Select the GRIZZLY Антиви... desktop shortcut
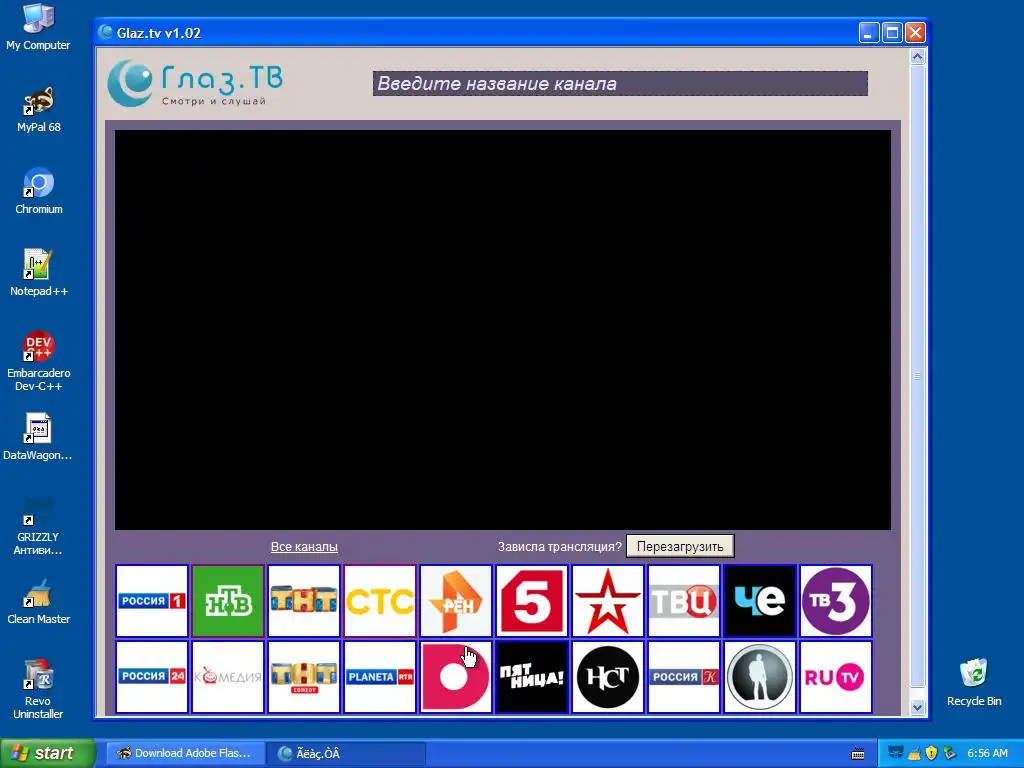Image resolution: width=1024 pixels, height=768 pixels. 38,526
